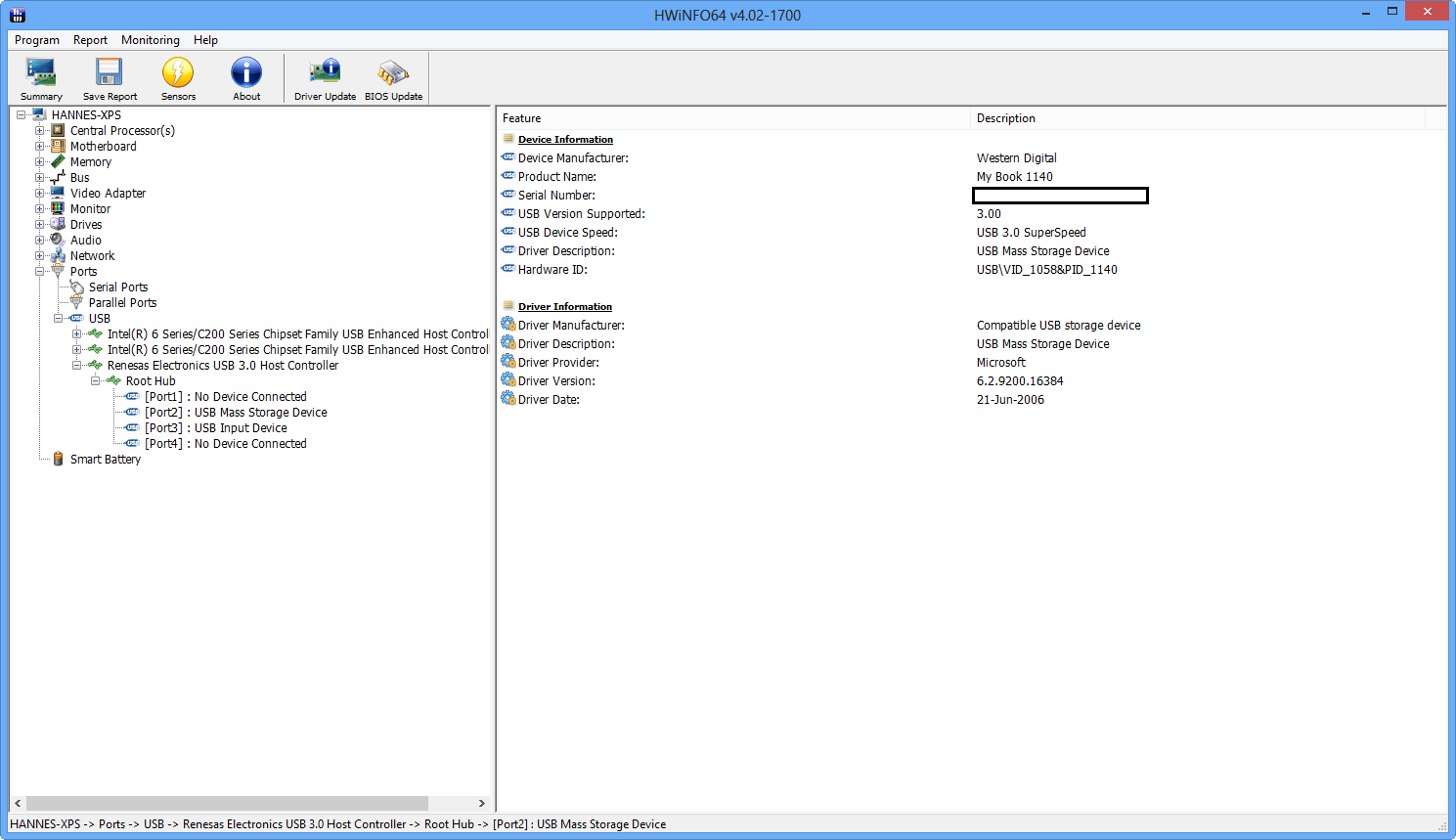
Task: Click the Serial Number row label
Action: (x=556, y=195)
